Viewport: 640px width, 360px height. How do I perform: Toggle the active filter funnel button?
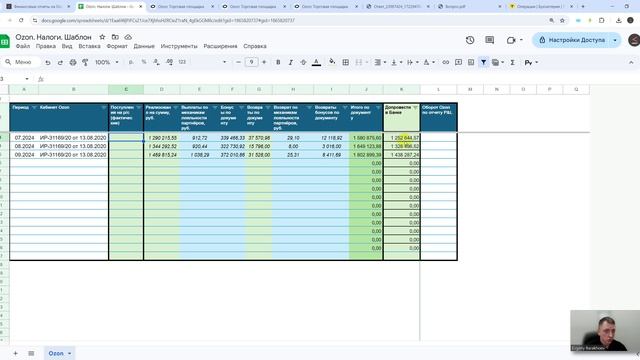click(483, 62)
